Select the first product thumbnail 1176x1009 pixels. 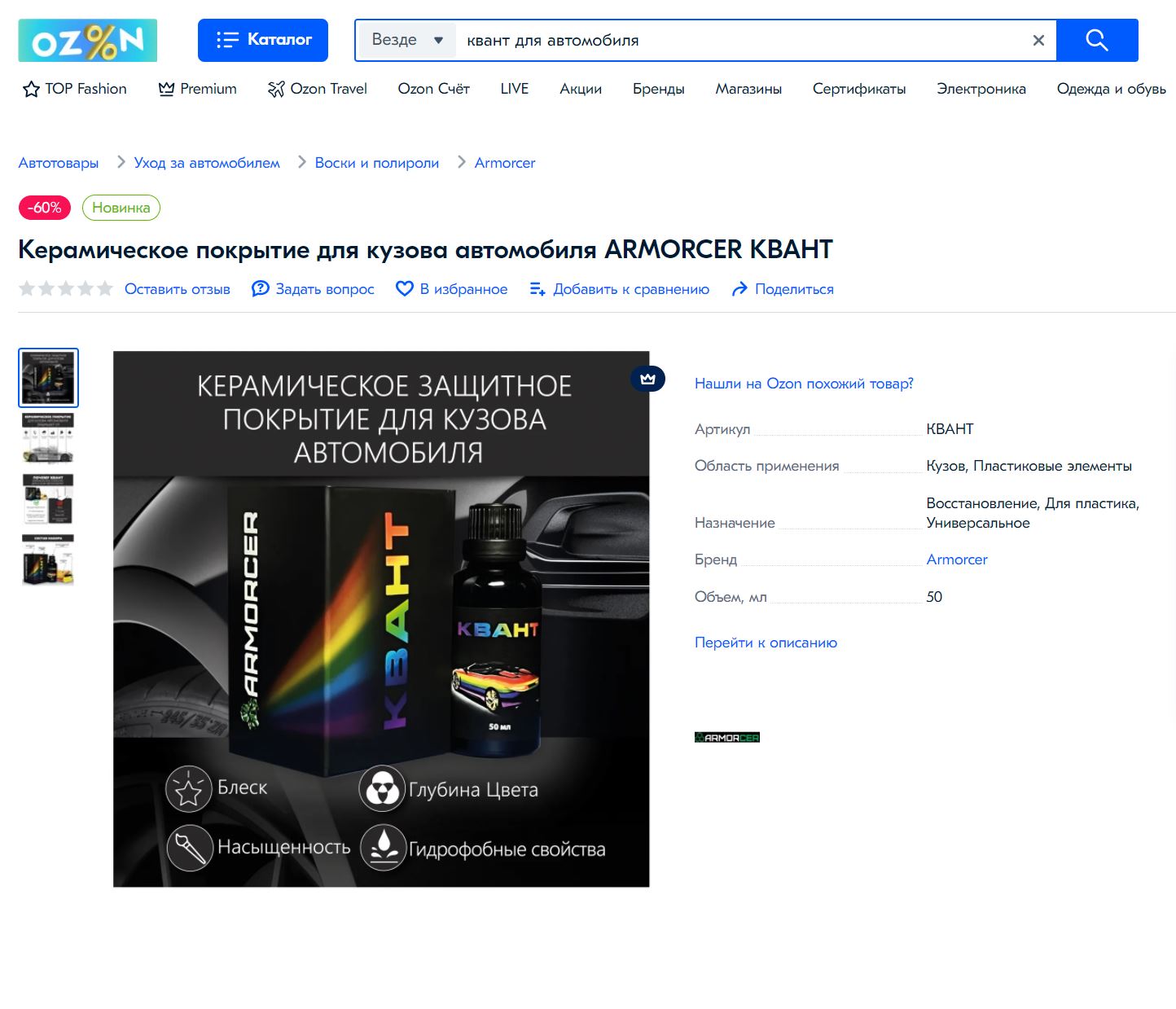(x=48, y=378)
